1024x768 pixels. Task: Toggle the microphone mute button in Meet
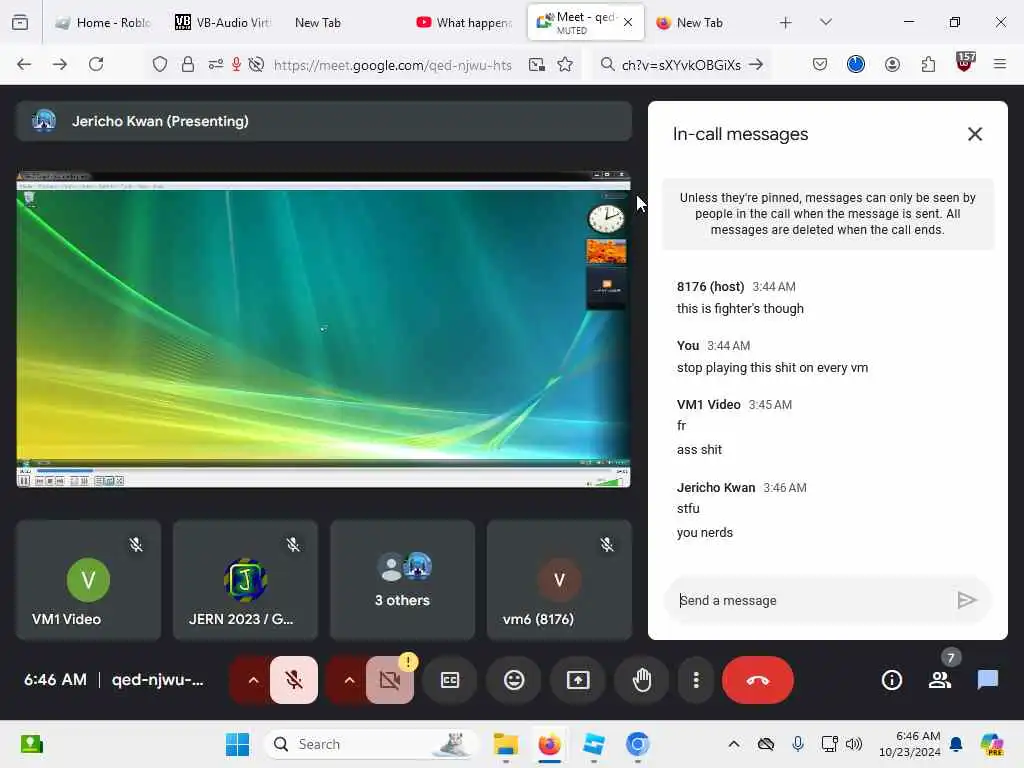point(294,680)
